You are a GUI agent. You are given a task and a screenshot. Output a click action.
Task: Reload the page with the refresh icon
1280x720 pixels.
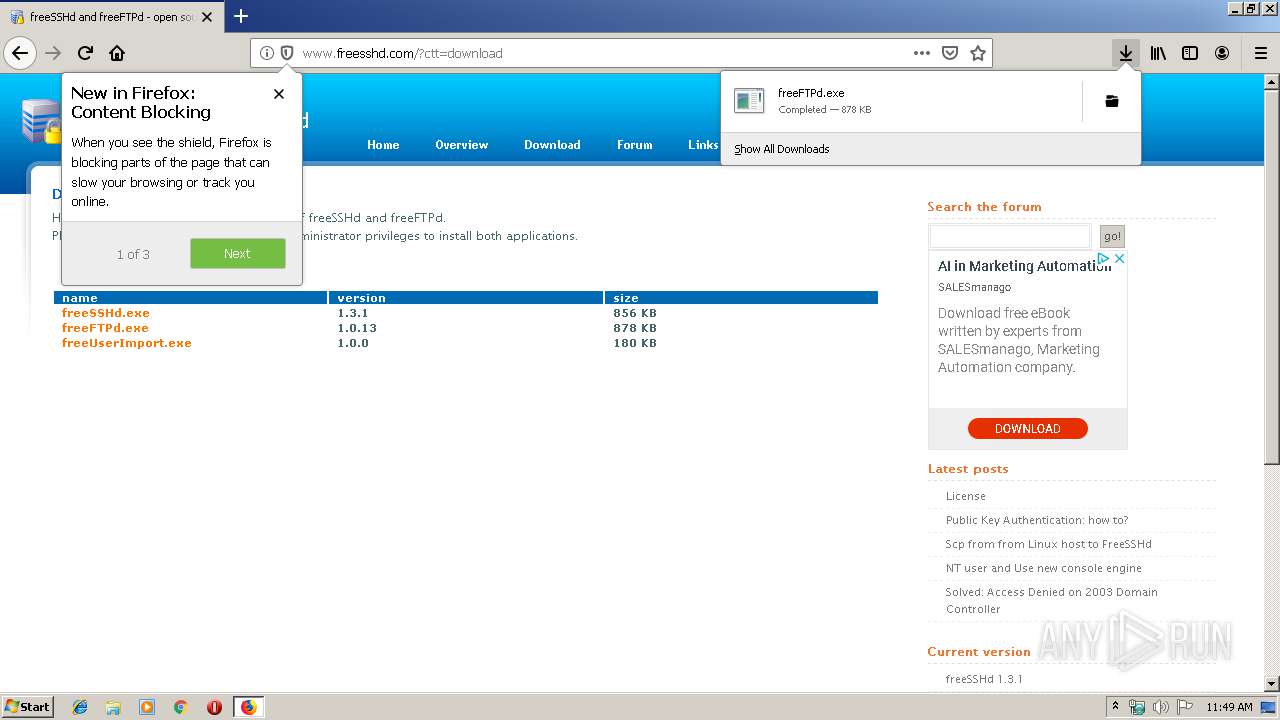coord(85,53)
